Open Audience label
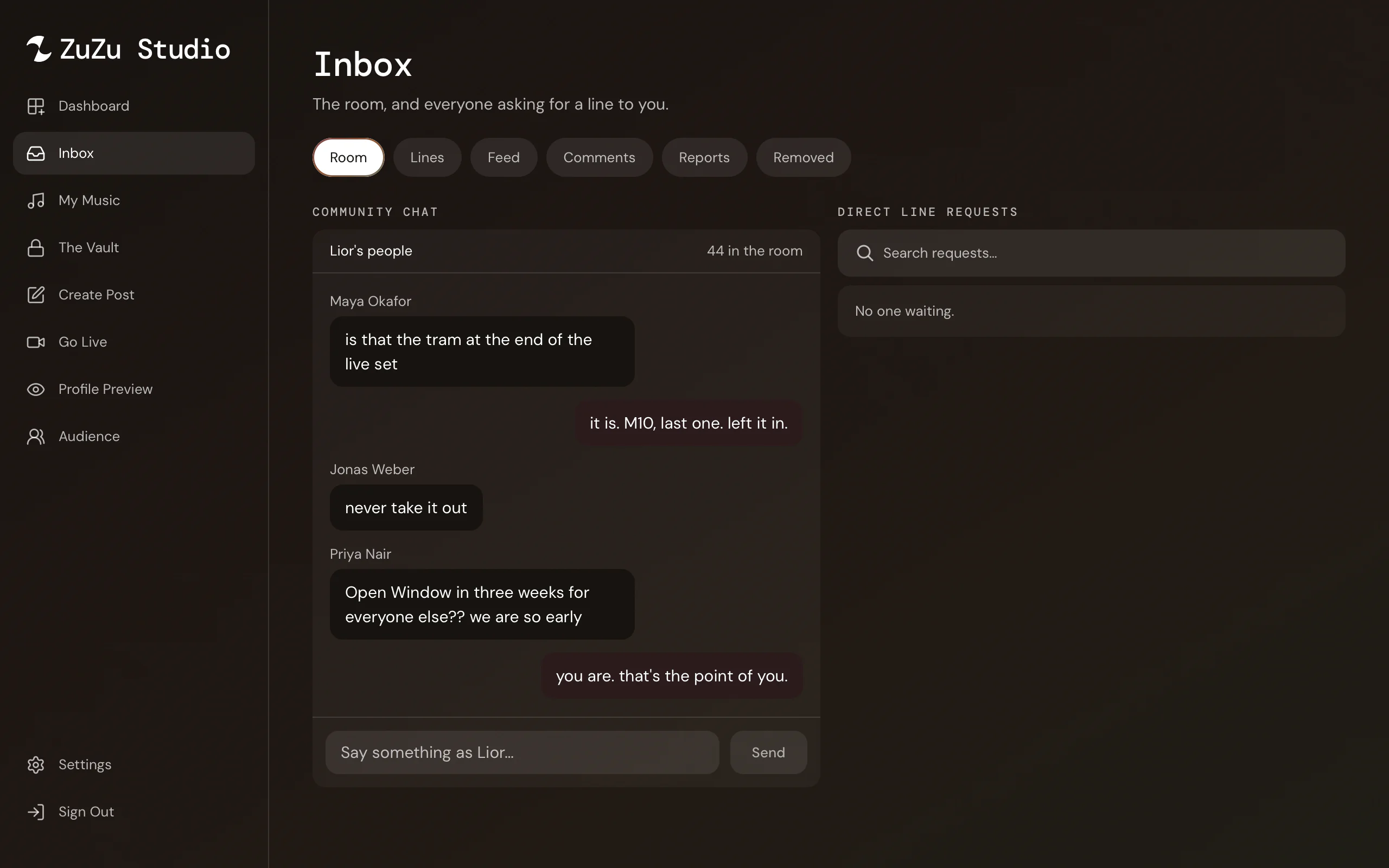Image resolution: width=1389 pixels, height=868 pixels. click(89, 436)
